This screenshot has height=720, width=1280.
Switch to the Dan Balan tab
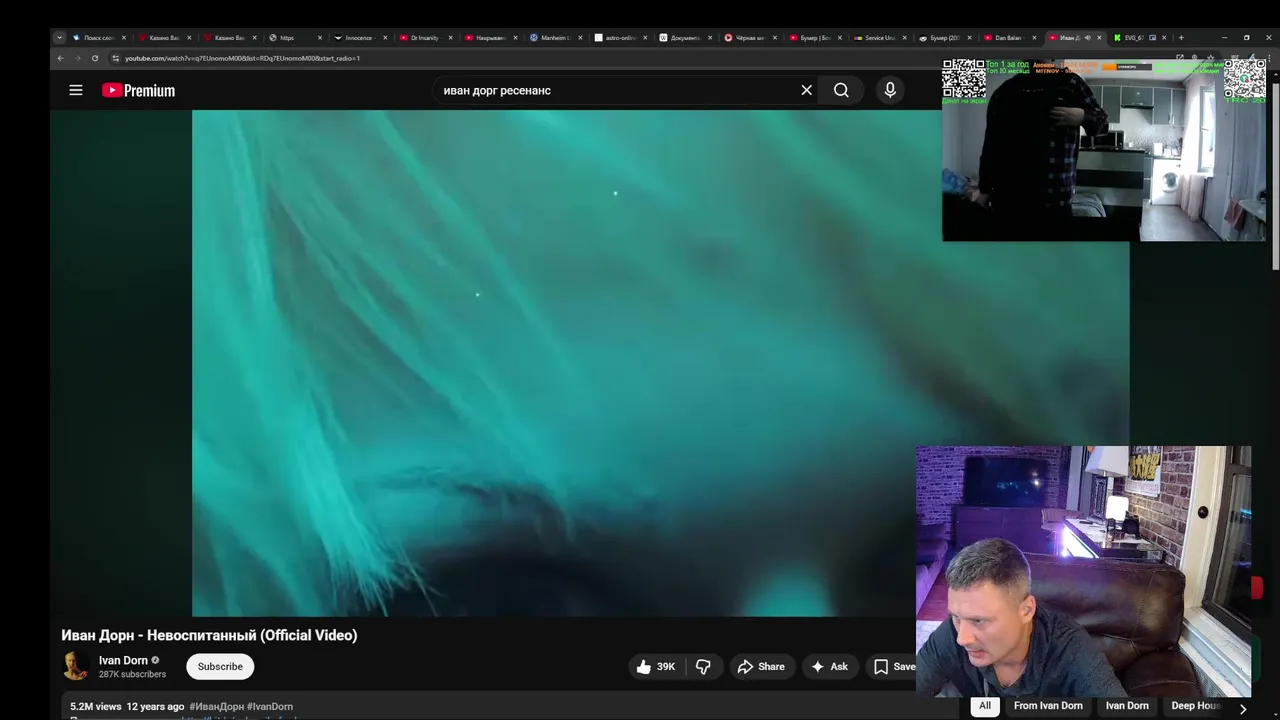[x=1008, y=38]
